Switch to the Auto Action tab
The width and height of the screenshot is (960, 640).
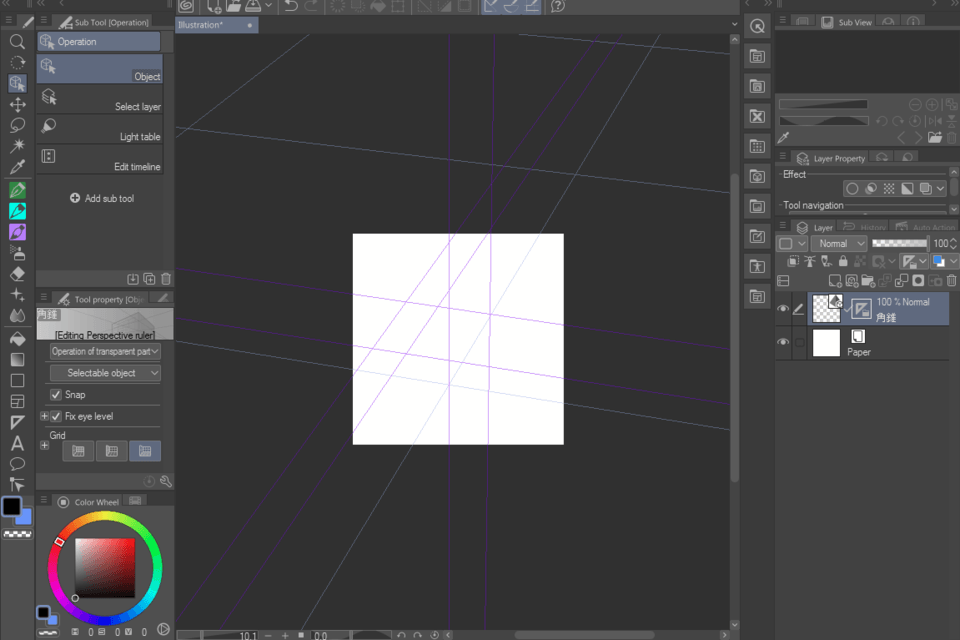pos(926,227)
